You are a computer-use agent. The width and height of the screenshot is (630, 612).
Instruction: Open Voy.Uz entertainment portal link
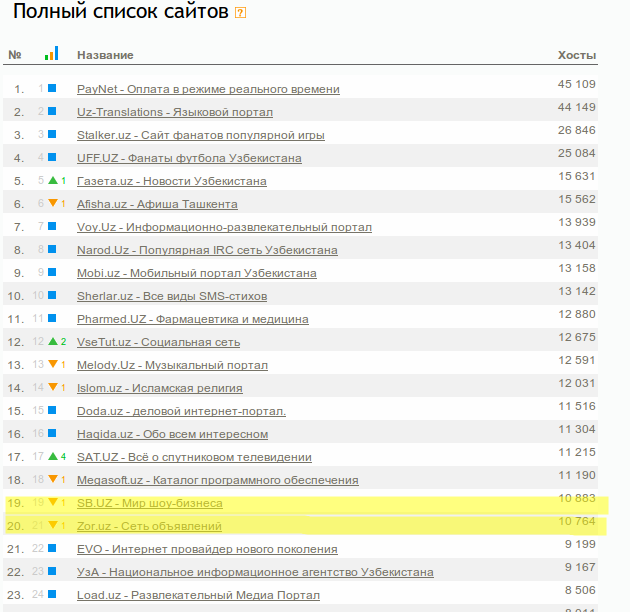[x=224, y=227]
